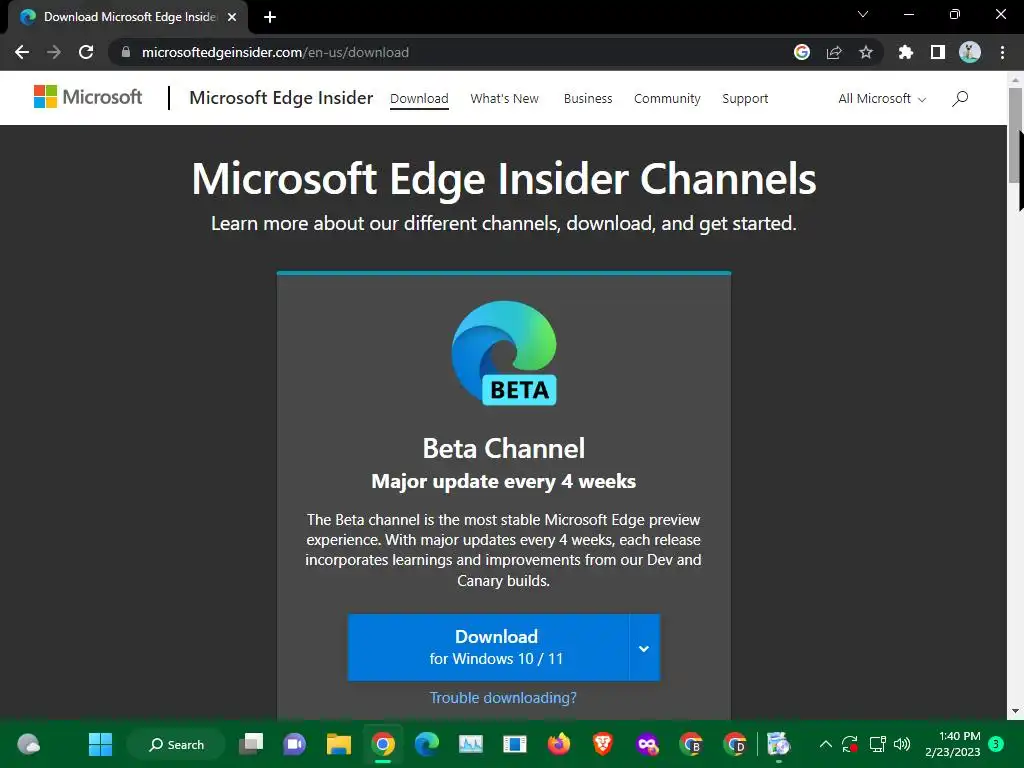1024x768 pixels.
Task: Download Beta for Windows 10 / 11
Action: point(488,648)
